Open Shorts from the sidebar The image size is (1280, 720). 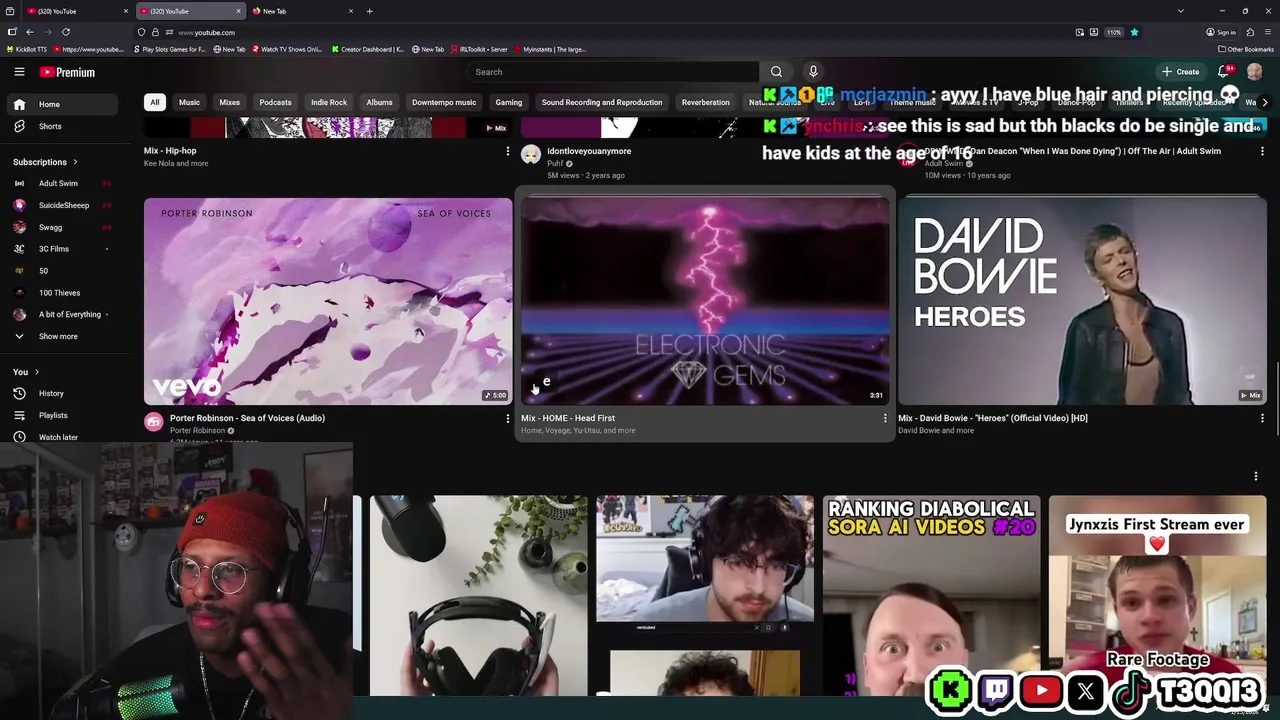pyautogui.click(x=64, y=127)
